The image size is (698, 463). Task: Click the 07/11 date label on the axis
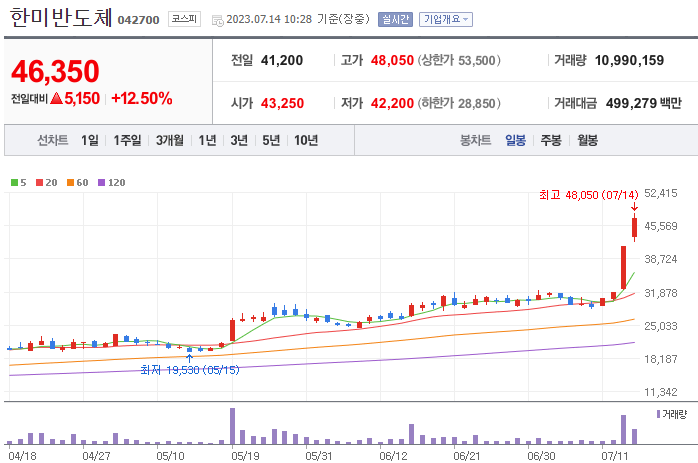[x=615, y=456]
